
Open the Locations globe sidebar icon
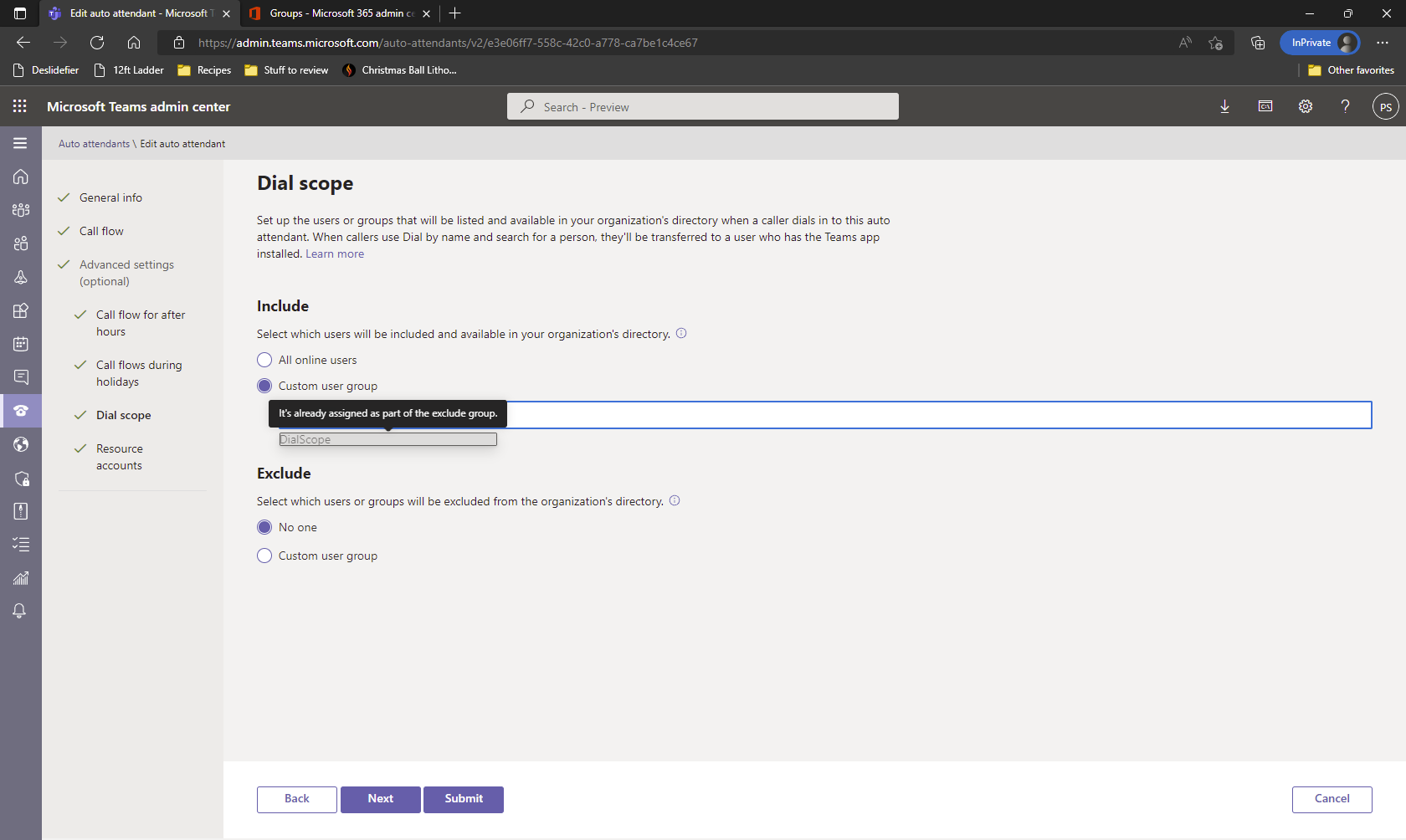tap(21, 444)
